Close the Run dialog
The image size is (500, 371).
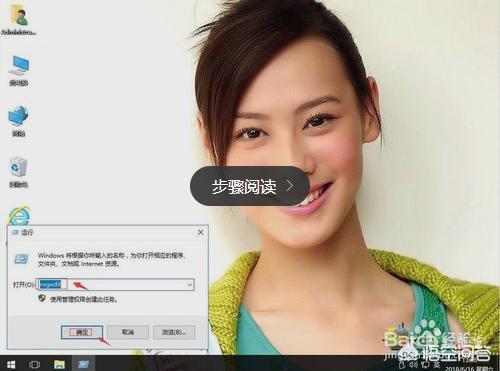tap(200, 232)
